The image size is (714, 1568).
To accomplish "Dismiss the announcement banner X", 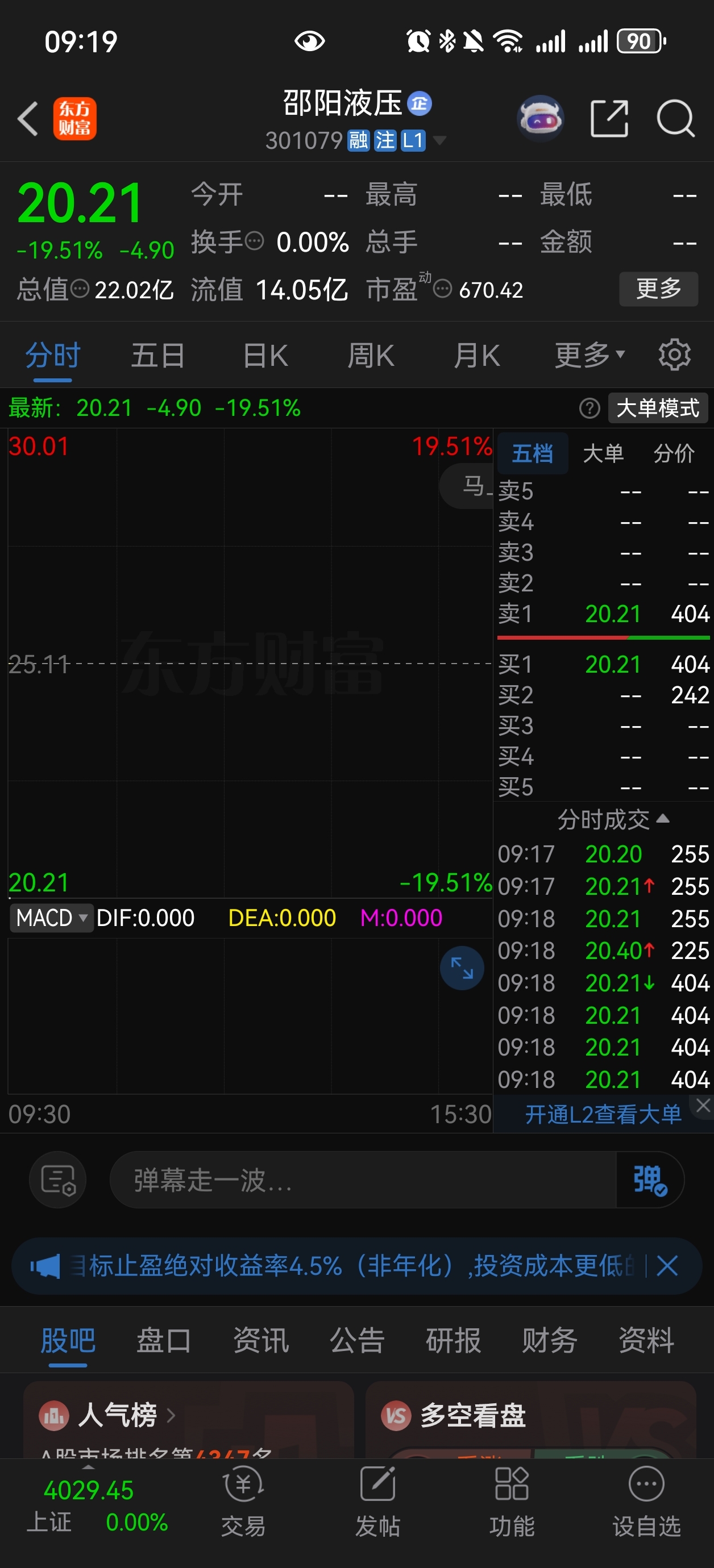I will [x=667, y=1266].
